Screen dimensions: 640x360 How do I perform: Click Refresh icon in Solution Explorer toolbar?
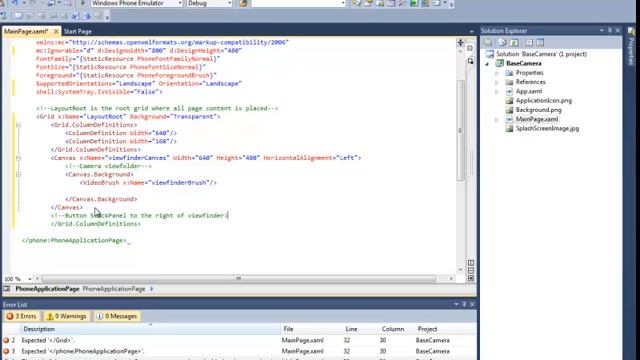tap(514, 42)
